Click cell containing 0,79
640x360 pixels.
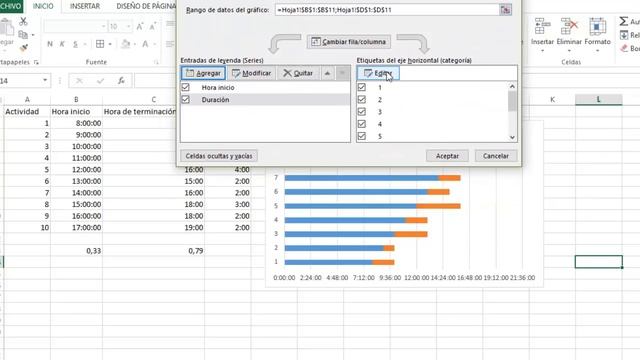(x=153, y=251)
